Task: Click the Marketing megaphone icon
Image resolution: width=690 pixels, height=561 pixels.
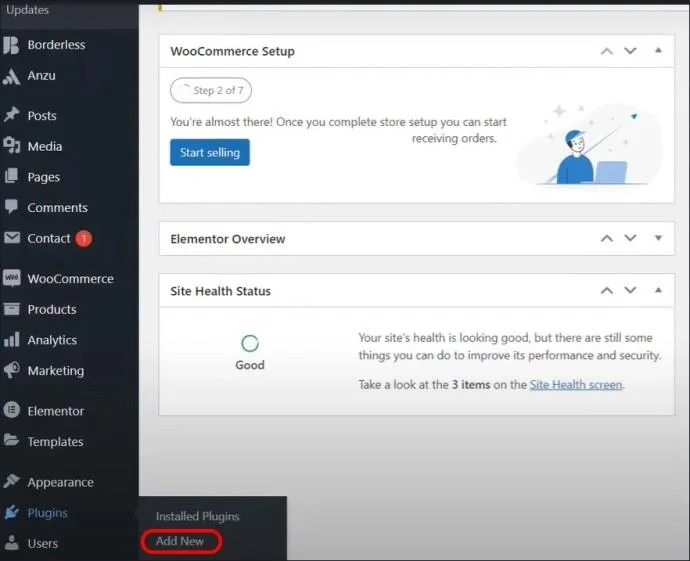Action: 12,371
